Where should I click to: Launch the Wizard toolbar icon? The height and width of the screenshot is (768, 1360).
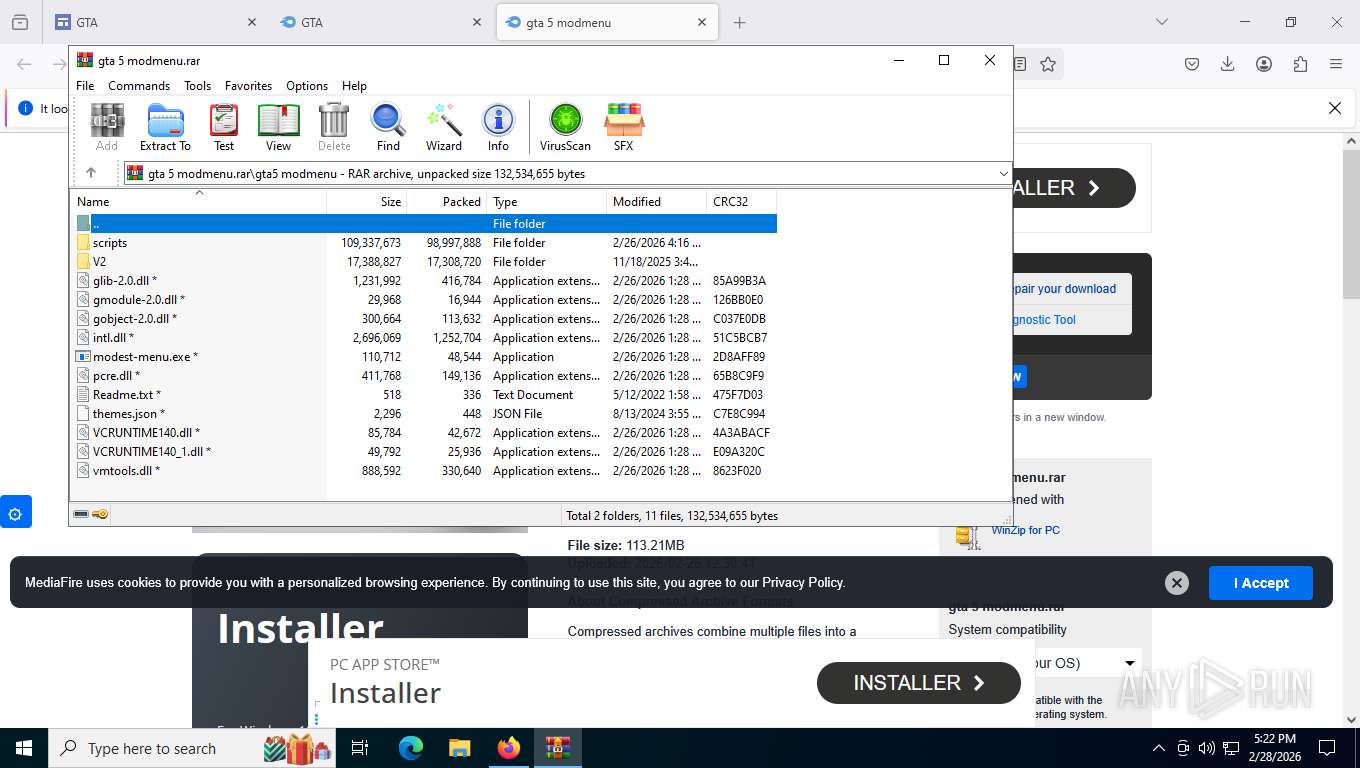[x=443, y=127]
